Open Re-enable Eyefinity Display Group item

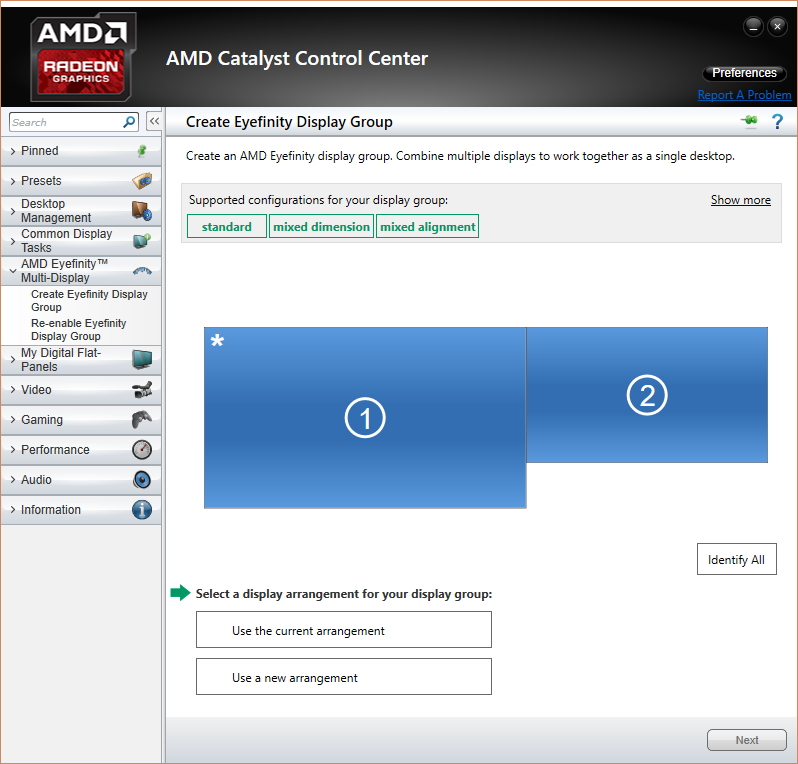[x=78, y=330]
